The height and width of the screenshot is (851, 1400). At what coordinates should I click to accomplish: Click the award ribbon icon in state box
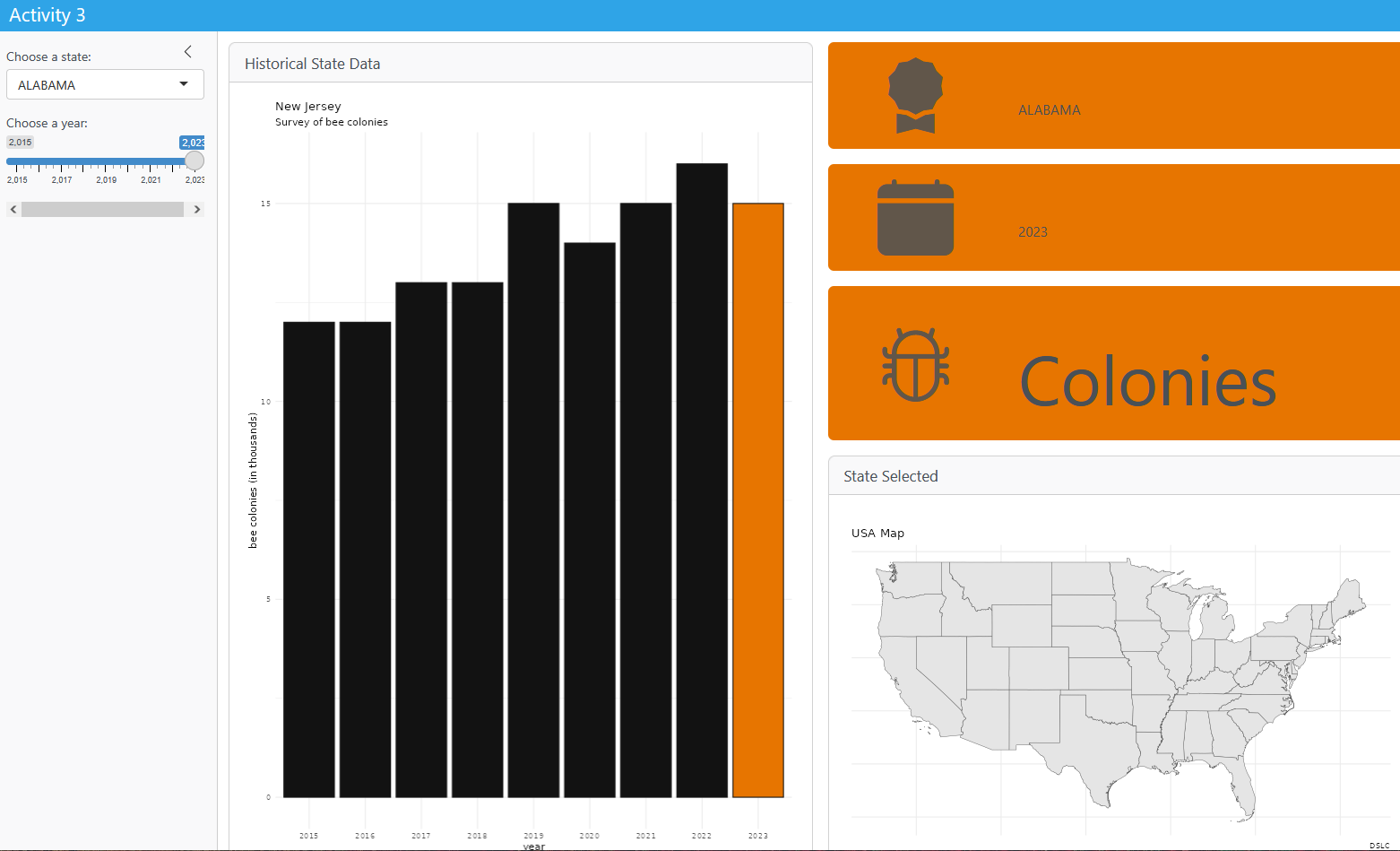[x=915, y=96]
